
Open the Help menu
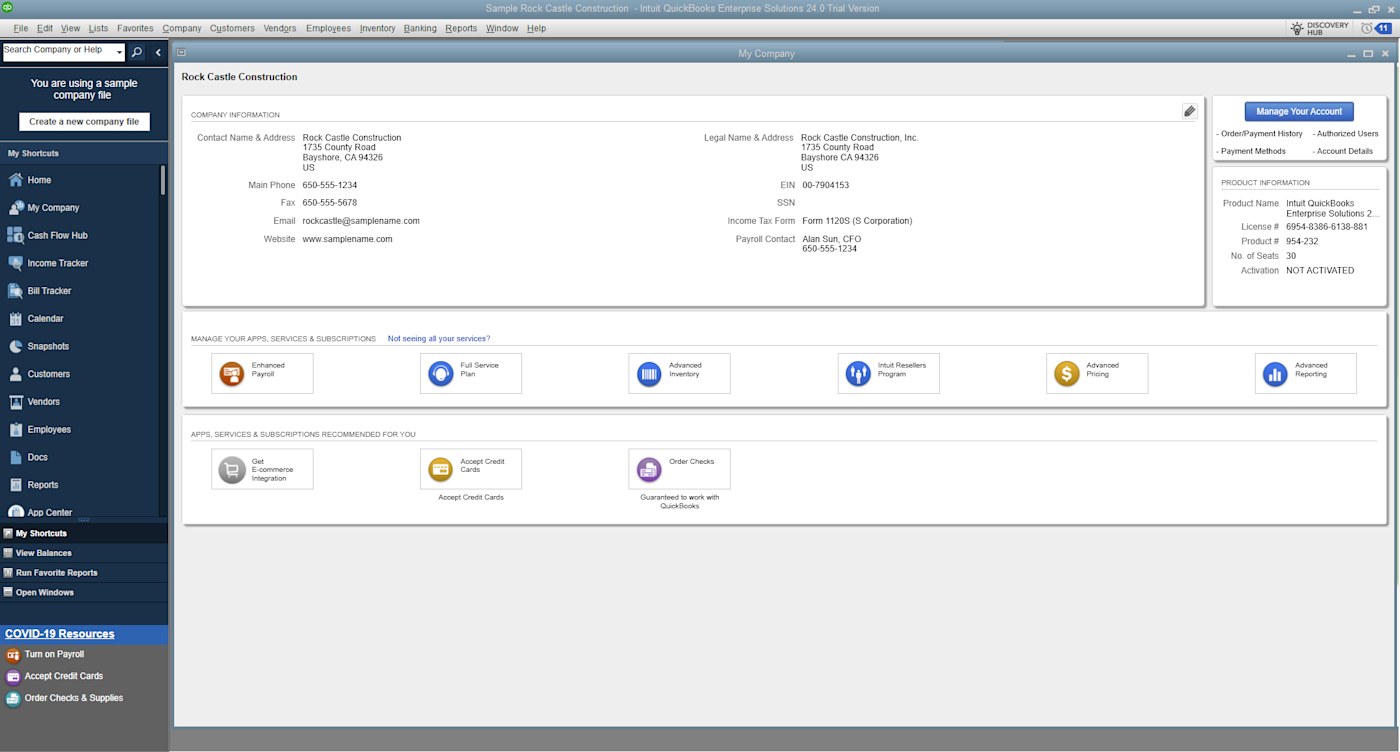point(536,28)
